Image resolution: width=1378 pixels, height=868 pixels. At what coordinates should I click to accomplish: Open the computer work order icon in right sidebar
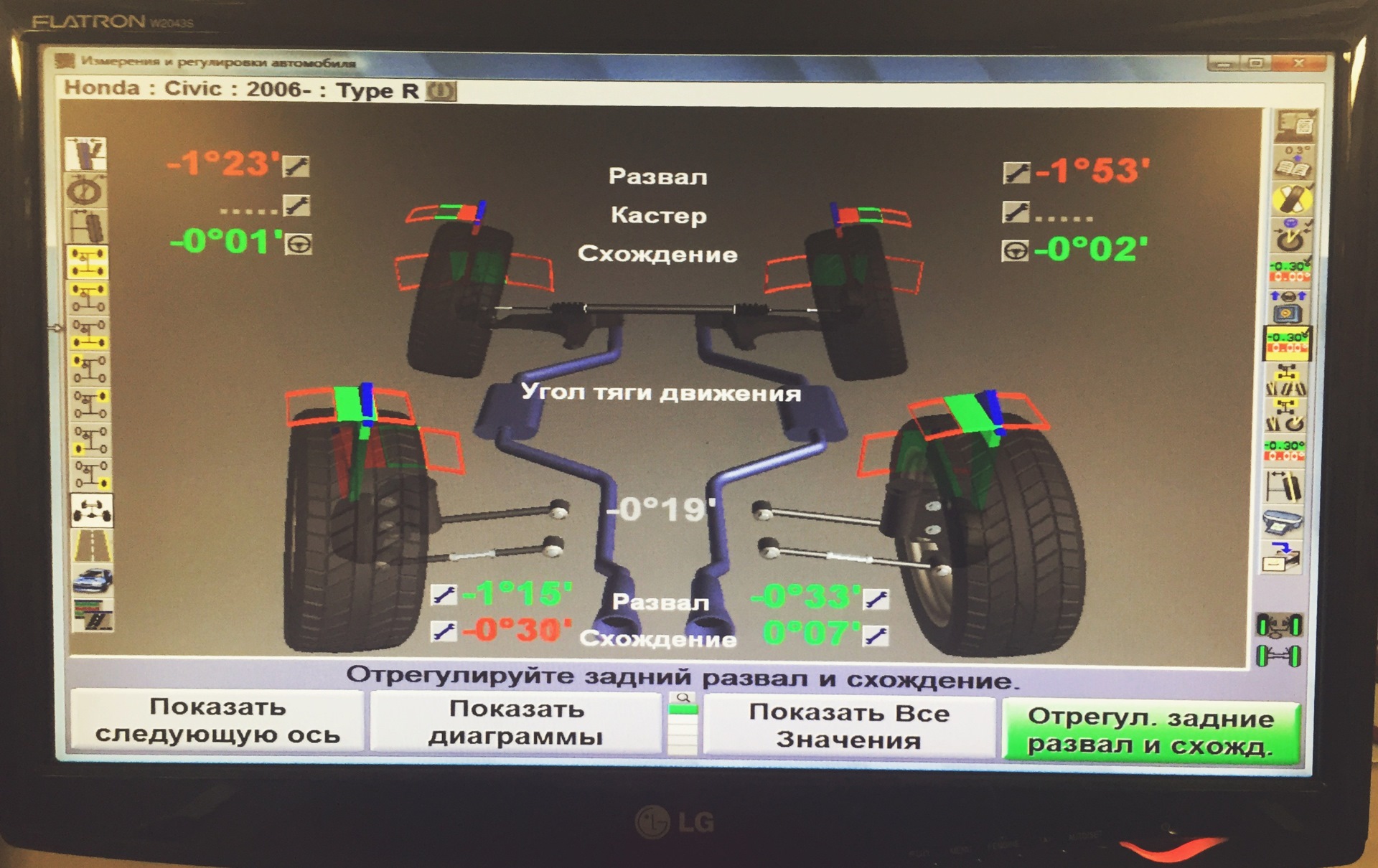1296,126
